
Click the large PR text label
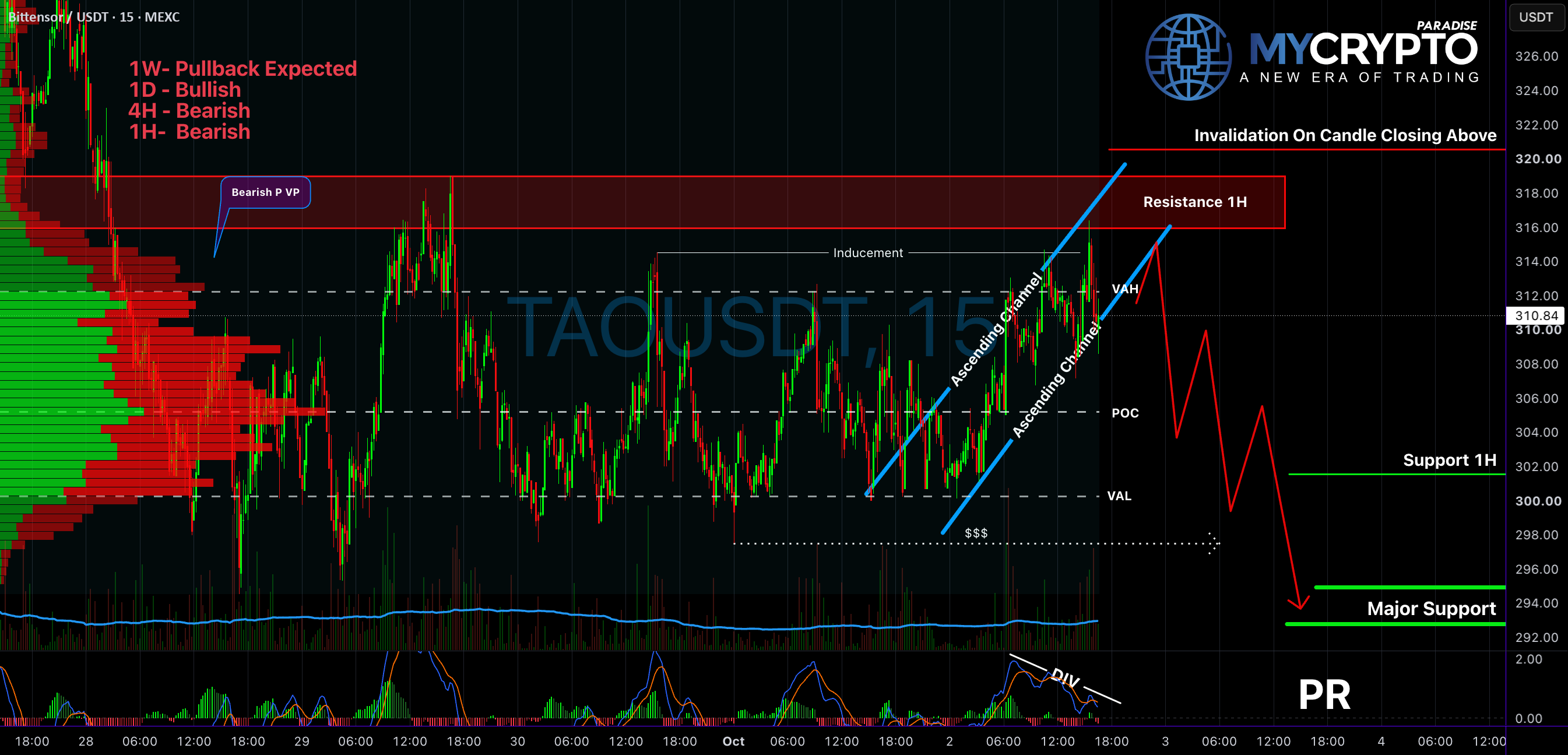point(1324,695)
